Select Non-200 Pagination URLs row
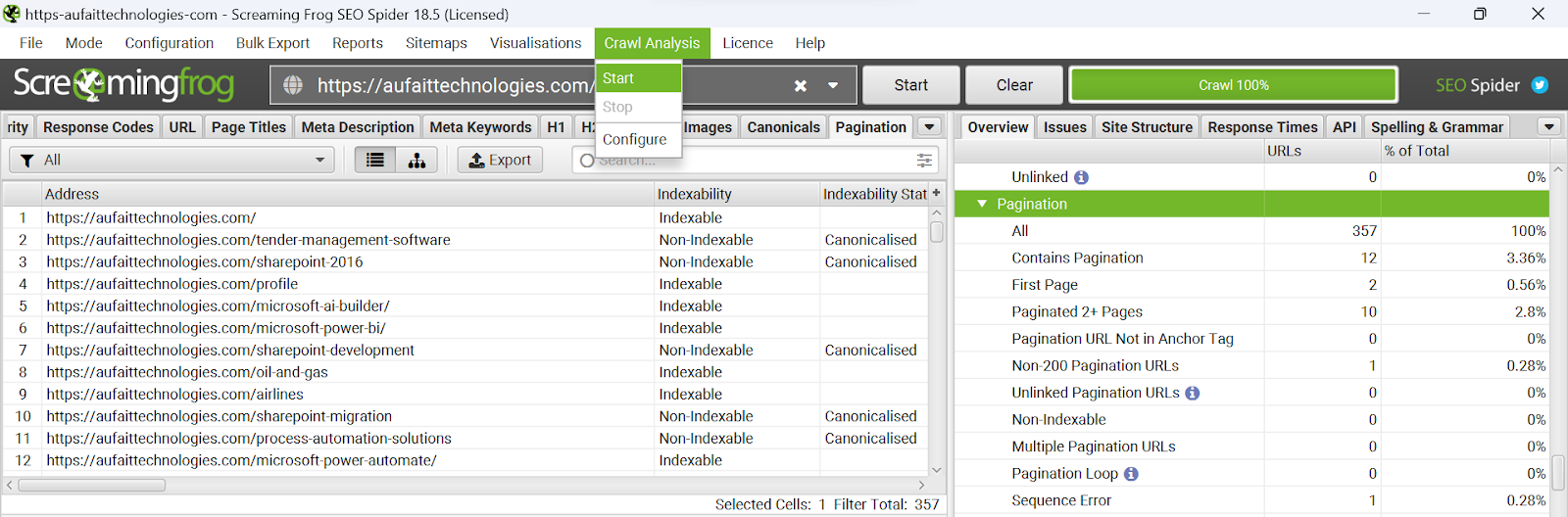Screen dimensions: 1568x517 (1251, 365)
